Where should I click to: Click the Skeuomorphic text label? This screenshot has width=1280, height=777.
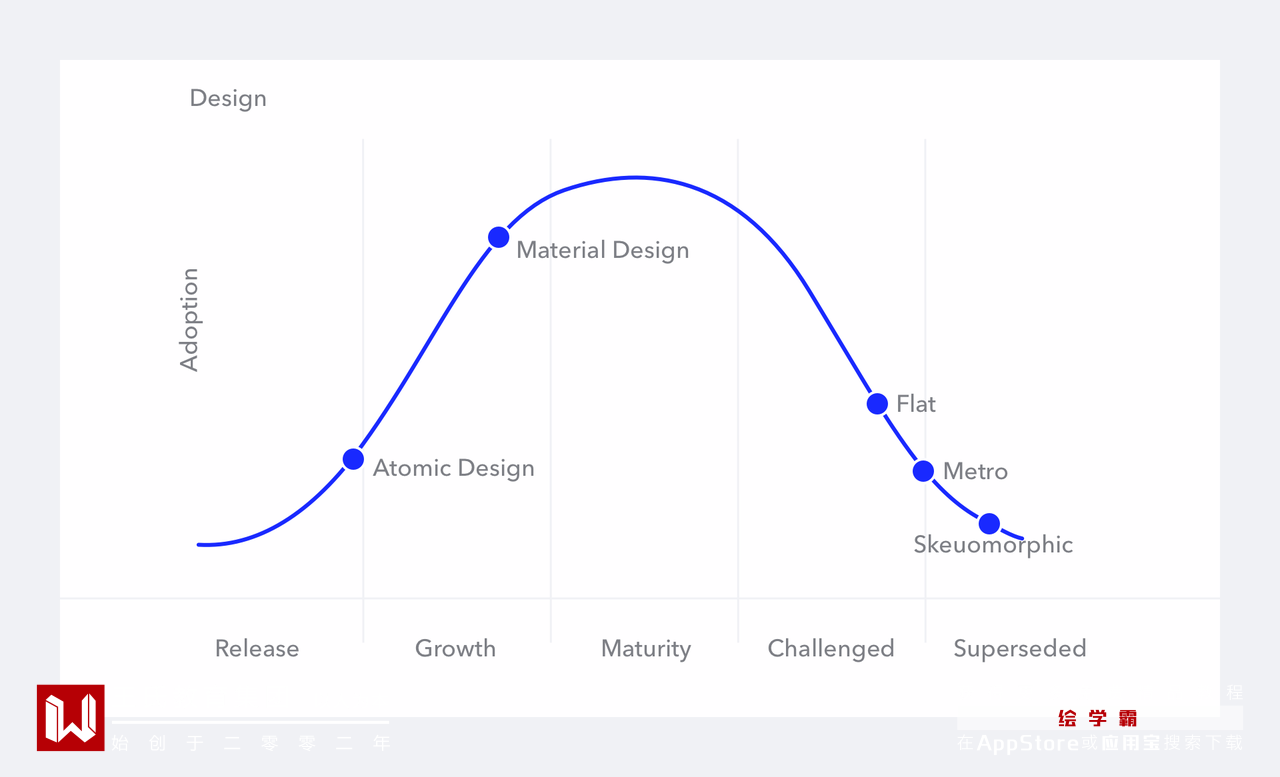[x=993, y=545]
